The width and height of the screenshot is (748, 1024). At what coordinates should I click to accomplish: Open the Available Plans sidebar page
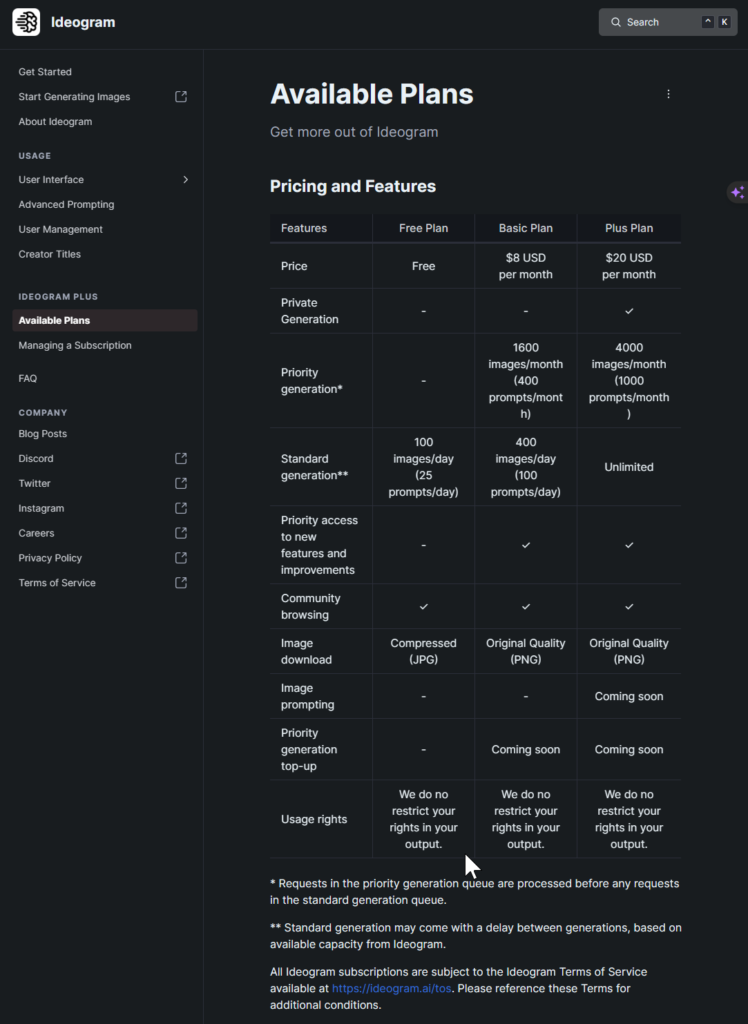click(54, 321)
